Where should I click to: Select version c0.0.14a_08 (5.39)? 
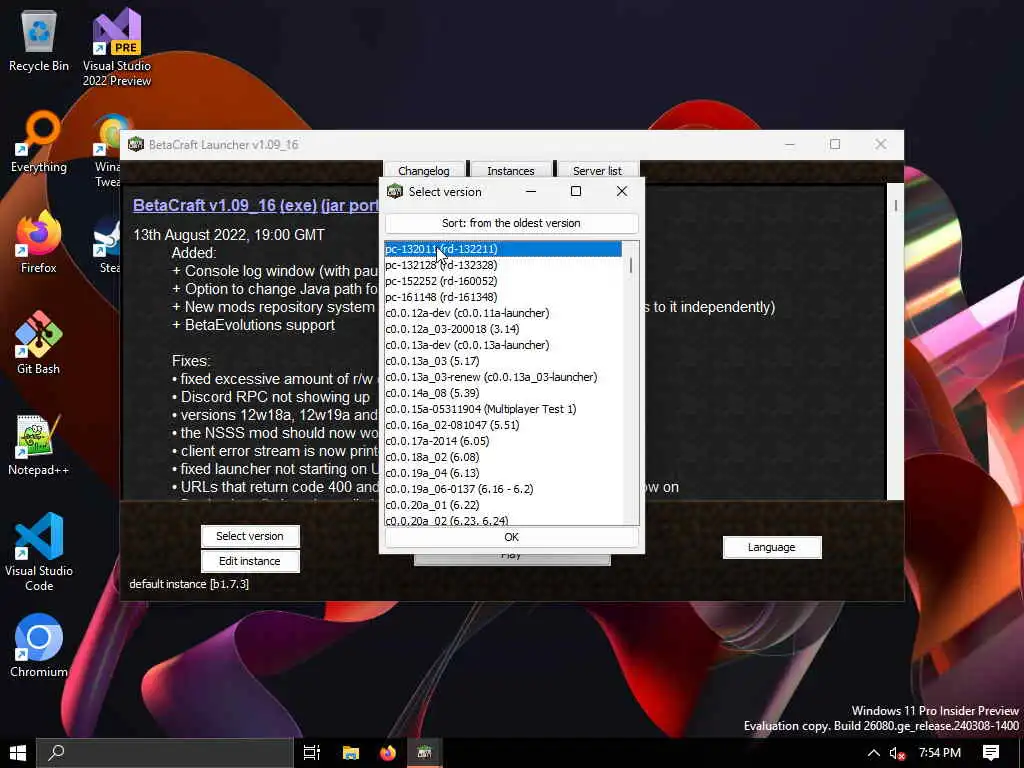(x=503, y=393)
